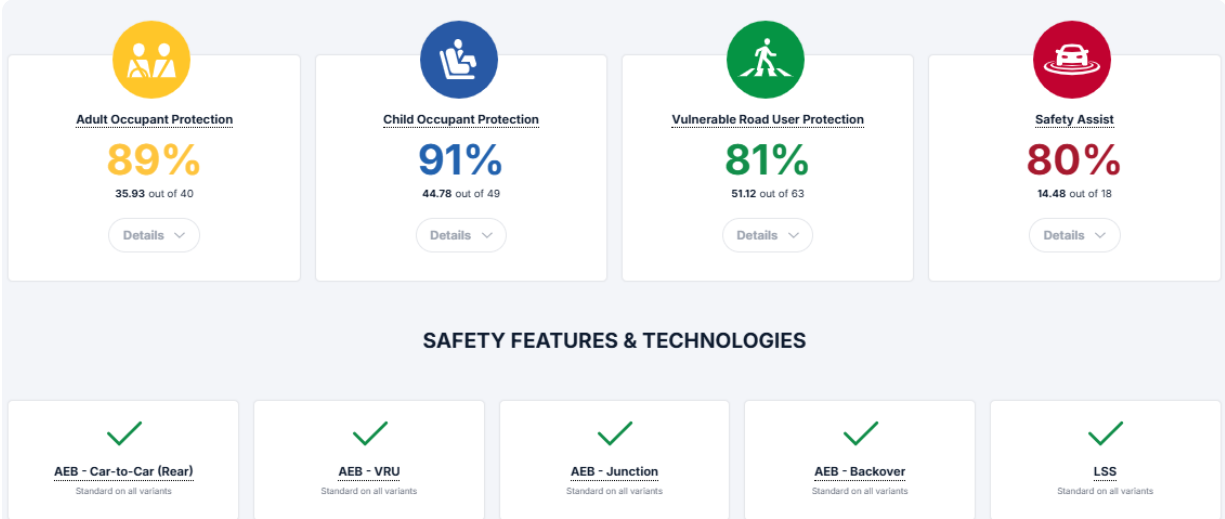This screenshot has width=1225, height=519.
Task: Click the blue Child Occupant Protection seat icon
Action: 459,59
